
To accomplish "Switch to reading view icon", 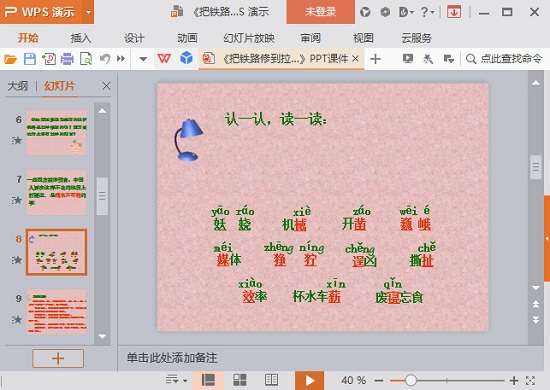I will [271, 380].
